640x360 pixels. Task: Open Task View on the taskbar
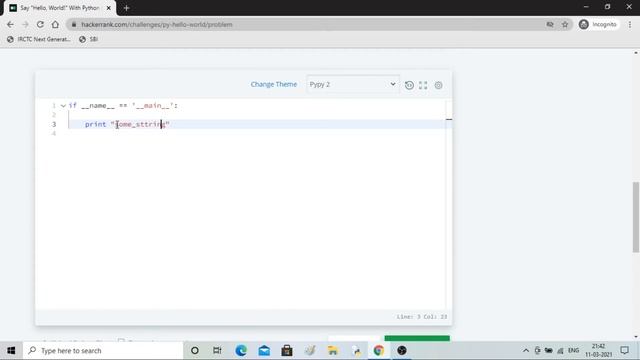pyautogui.click(x=217, y=351)
